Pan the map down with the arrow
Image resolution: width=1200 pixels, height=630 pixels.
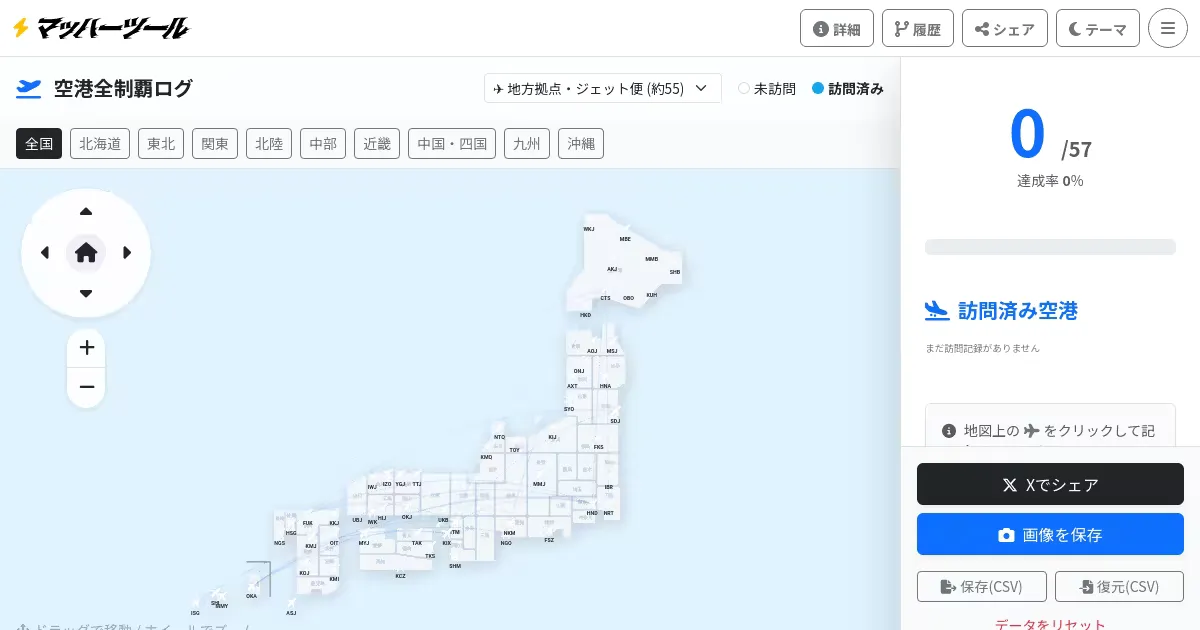(86, 294)
